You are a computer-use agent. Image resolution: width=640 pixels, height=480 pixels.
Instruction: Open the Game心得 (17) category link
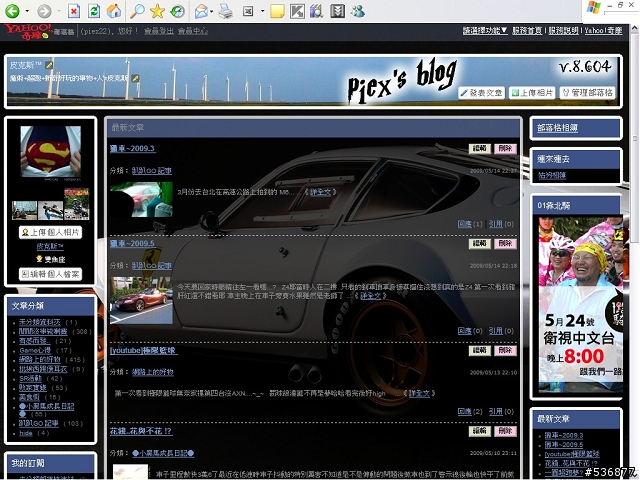[35, 351]
